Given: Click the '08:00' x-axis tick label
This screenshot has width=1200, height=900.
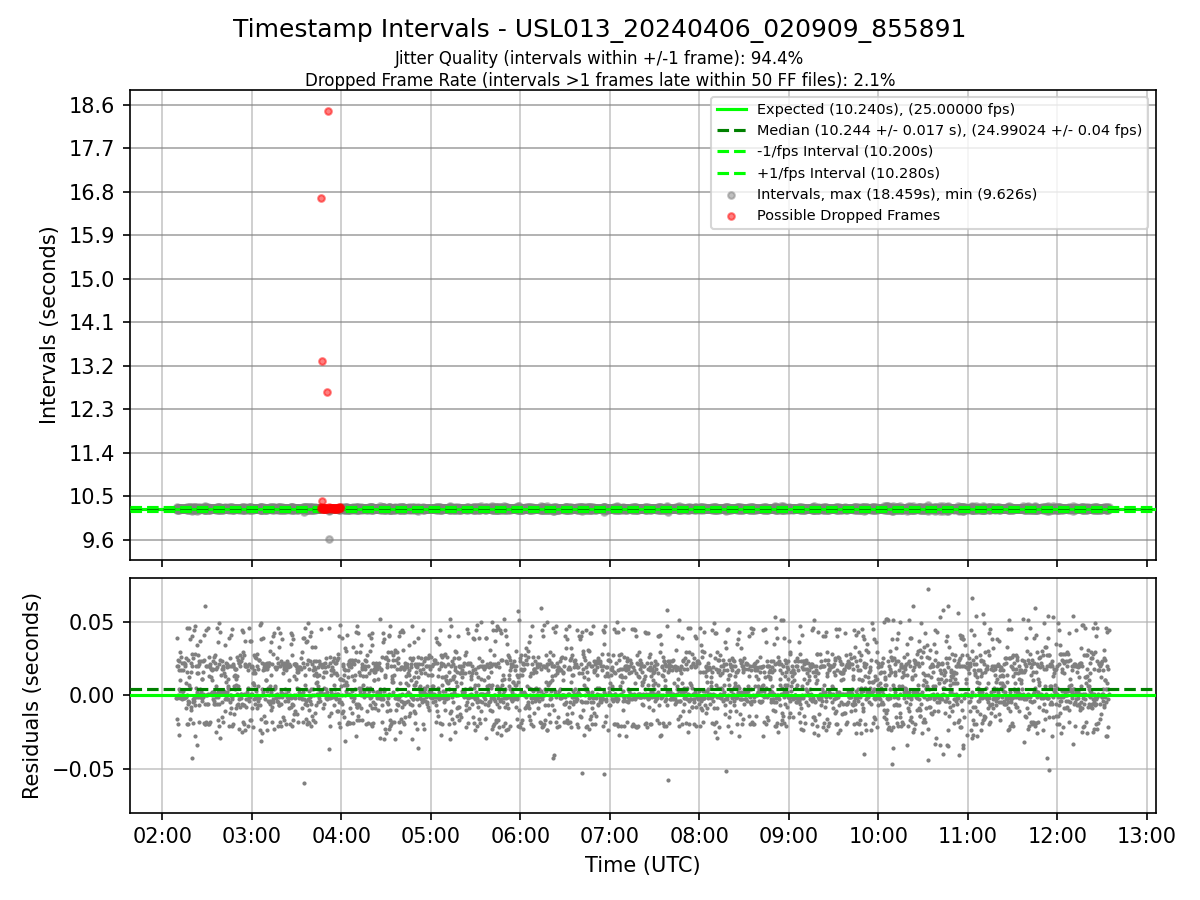Looking at the screenshot, I should pyautogui.click(x=699, y=835).
